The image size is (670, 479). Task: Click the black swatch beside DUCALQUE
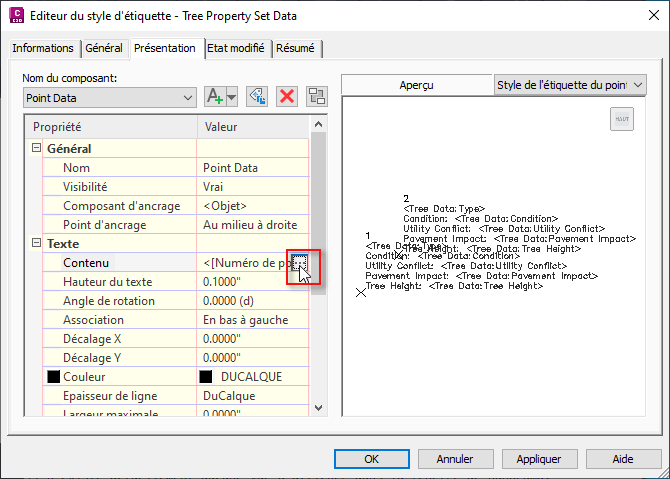[206, 376]
